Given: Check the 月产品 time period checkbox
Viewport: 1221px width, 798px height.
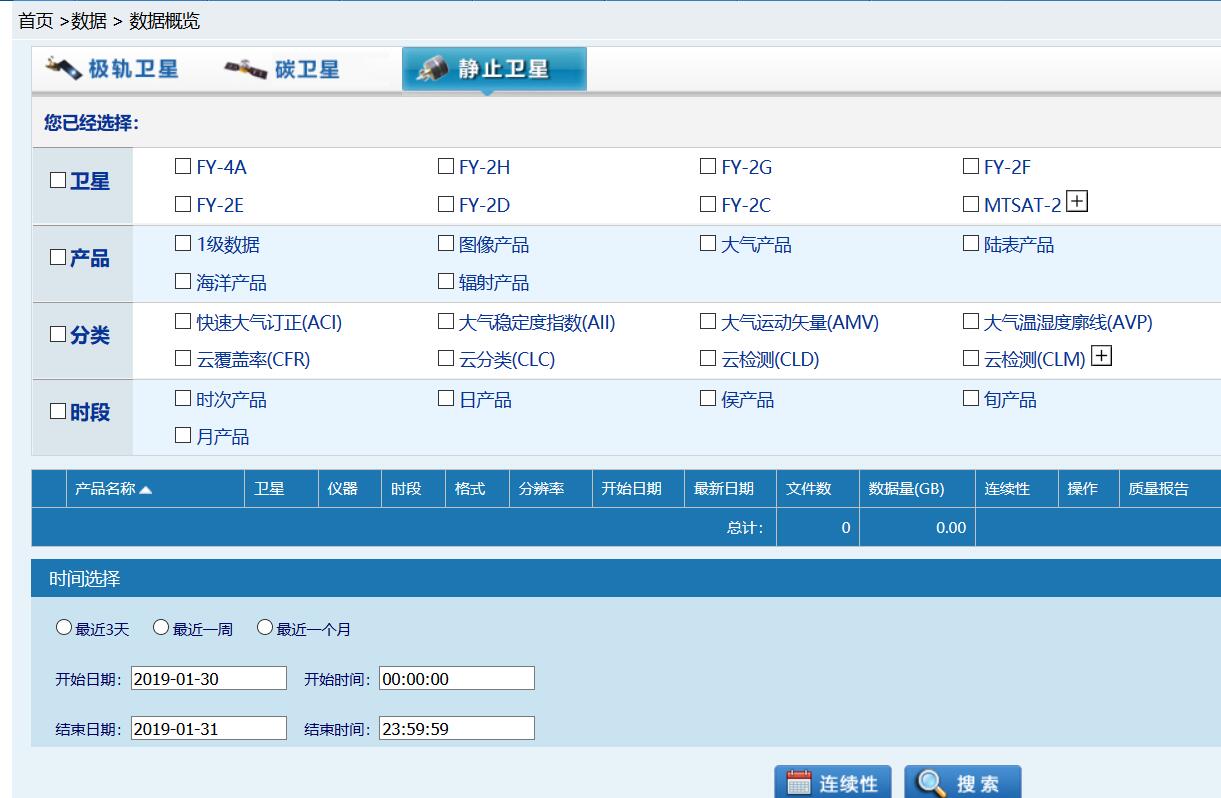Looking at the screenshot, I should pos(183,436).
